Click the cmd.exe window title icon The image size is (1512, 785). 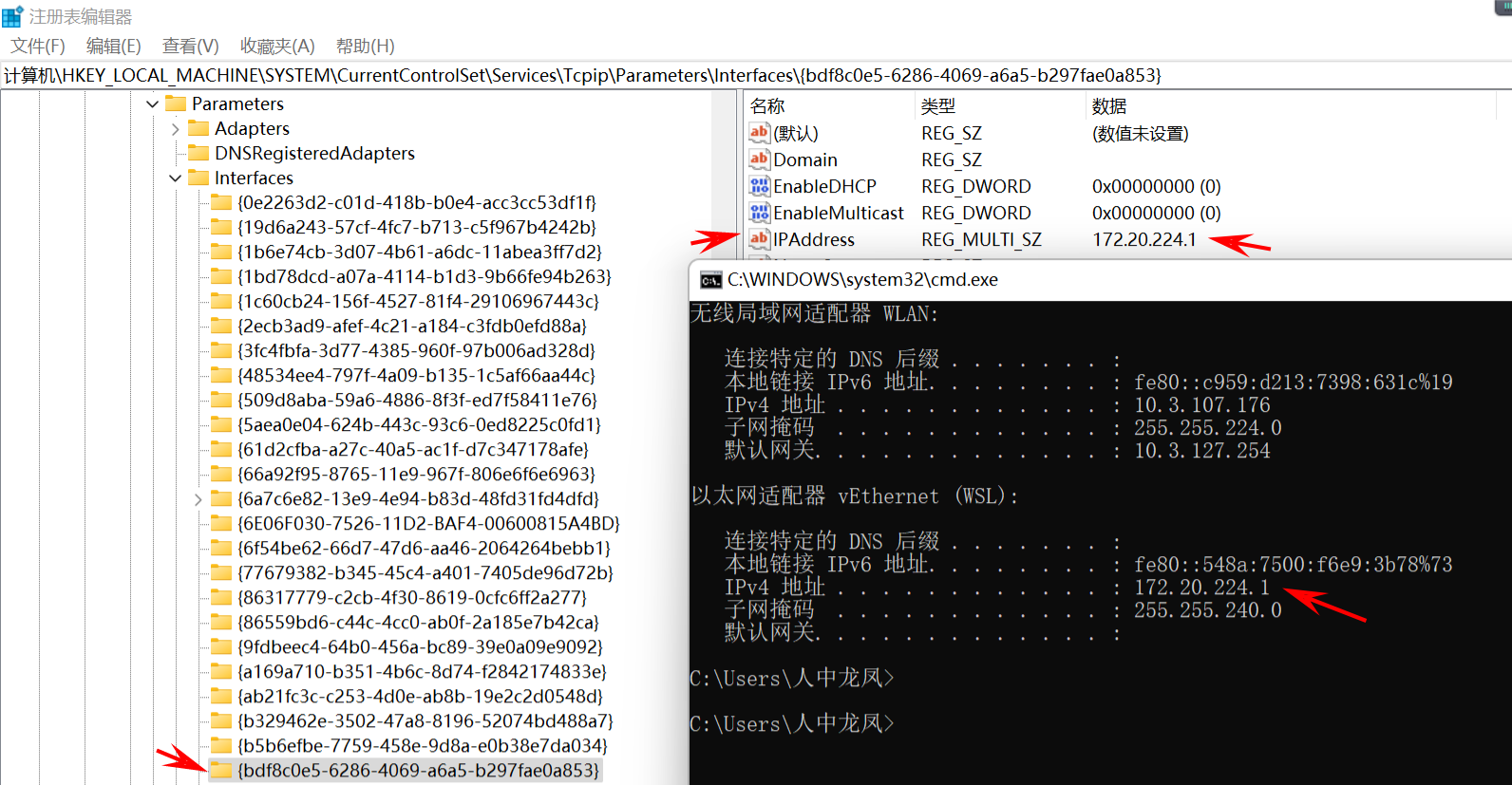coord(710,280)
